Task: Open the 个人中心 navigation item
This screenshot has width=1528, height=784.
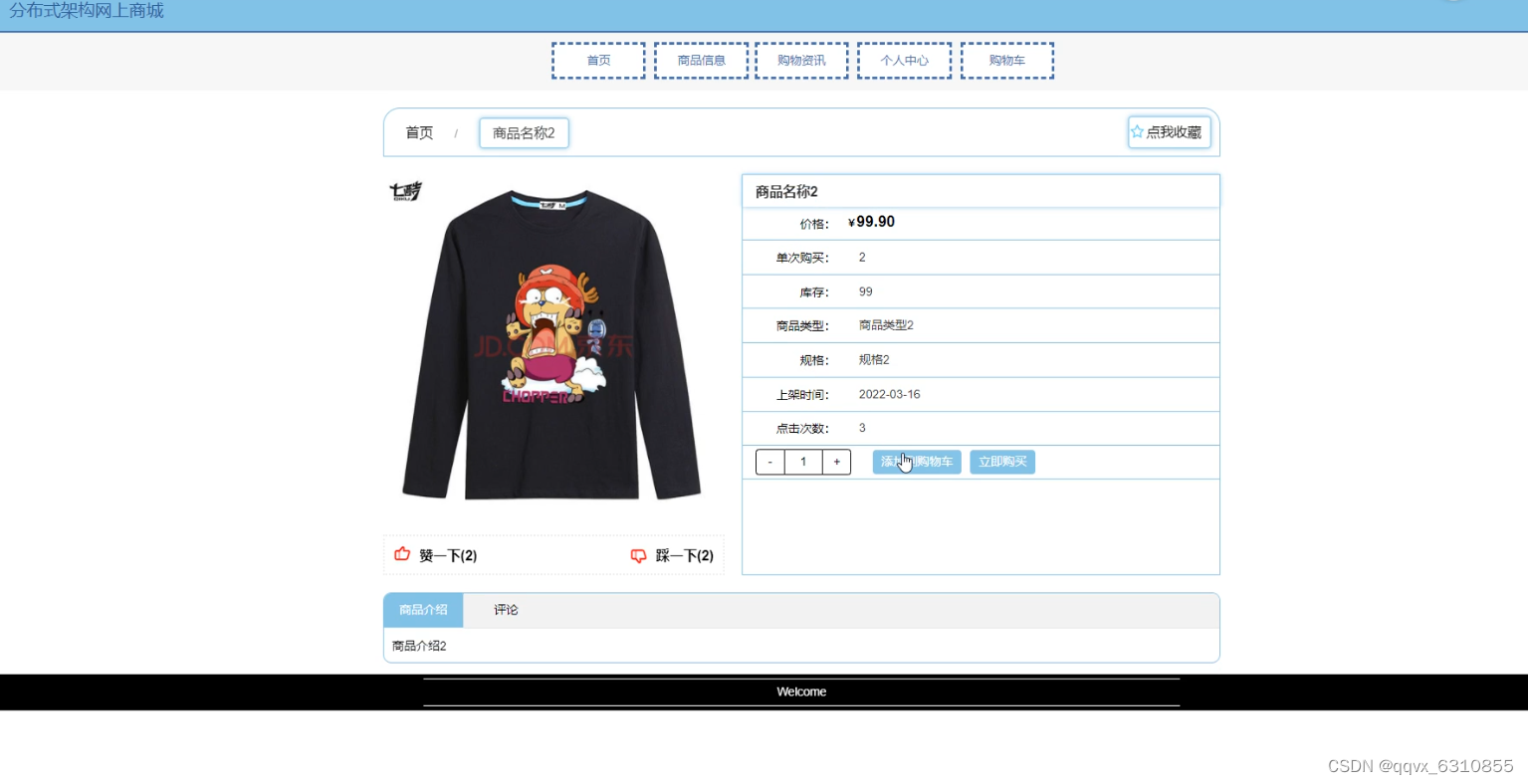Action: click(x=903, y=60)
